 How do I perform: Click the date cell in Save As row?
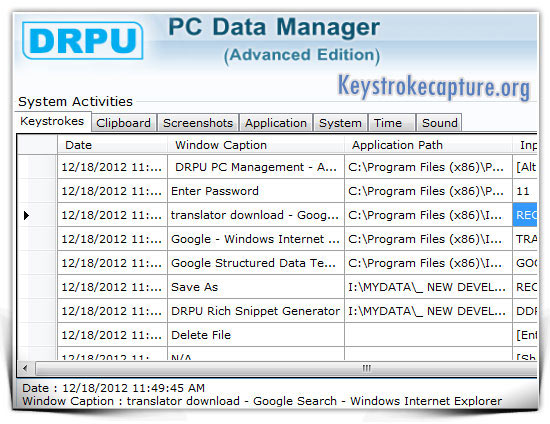coord(113,287)
